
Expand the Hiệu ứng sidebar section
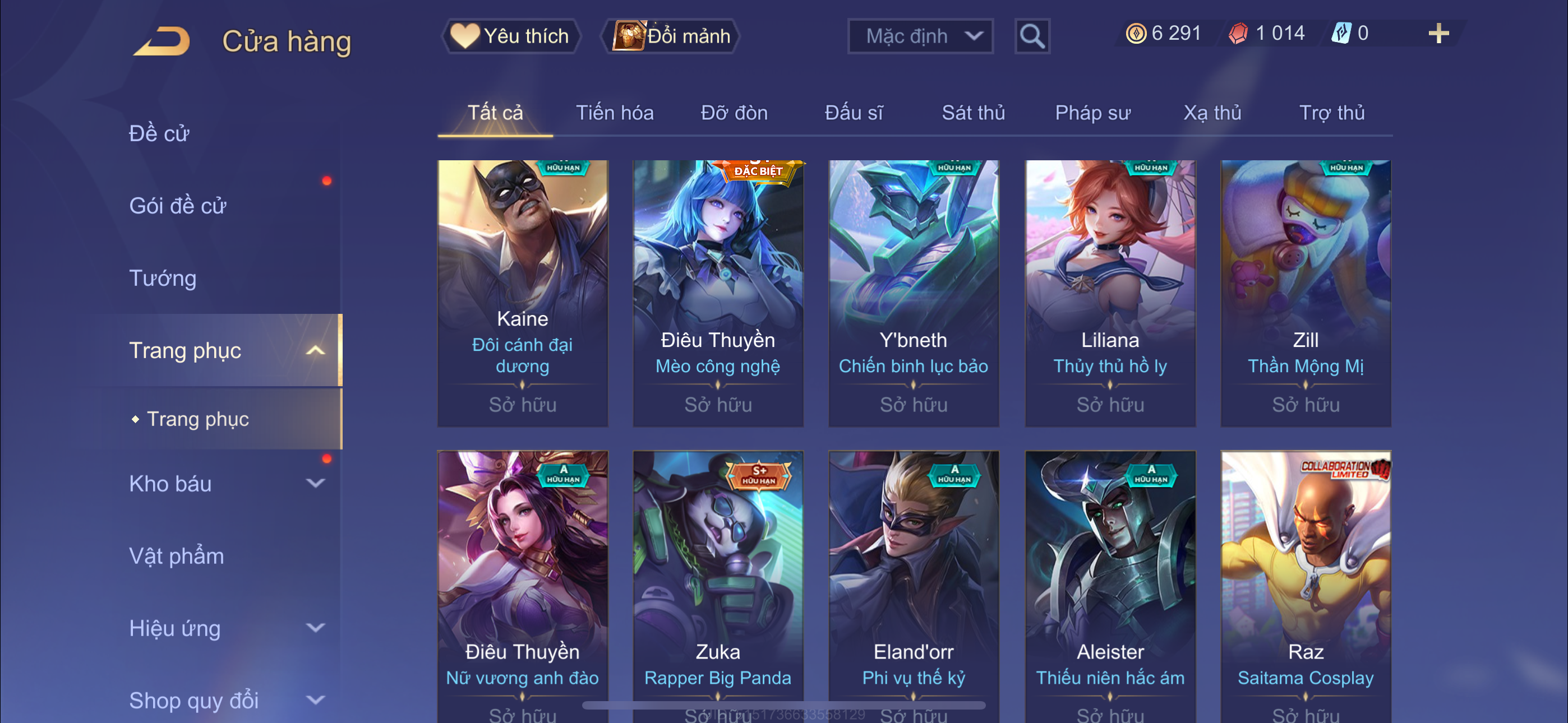point(315,628)
